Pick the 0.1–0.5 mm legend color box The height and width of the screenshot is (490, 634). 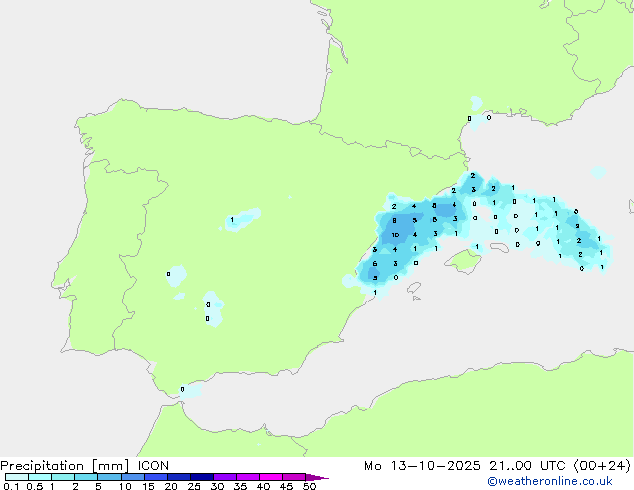pyautogui.click(x=17, y=477)
